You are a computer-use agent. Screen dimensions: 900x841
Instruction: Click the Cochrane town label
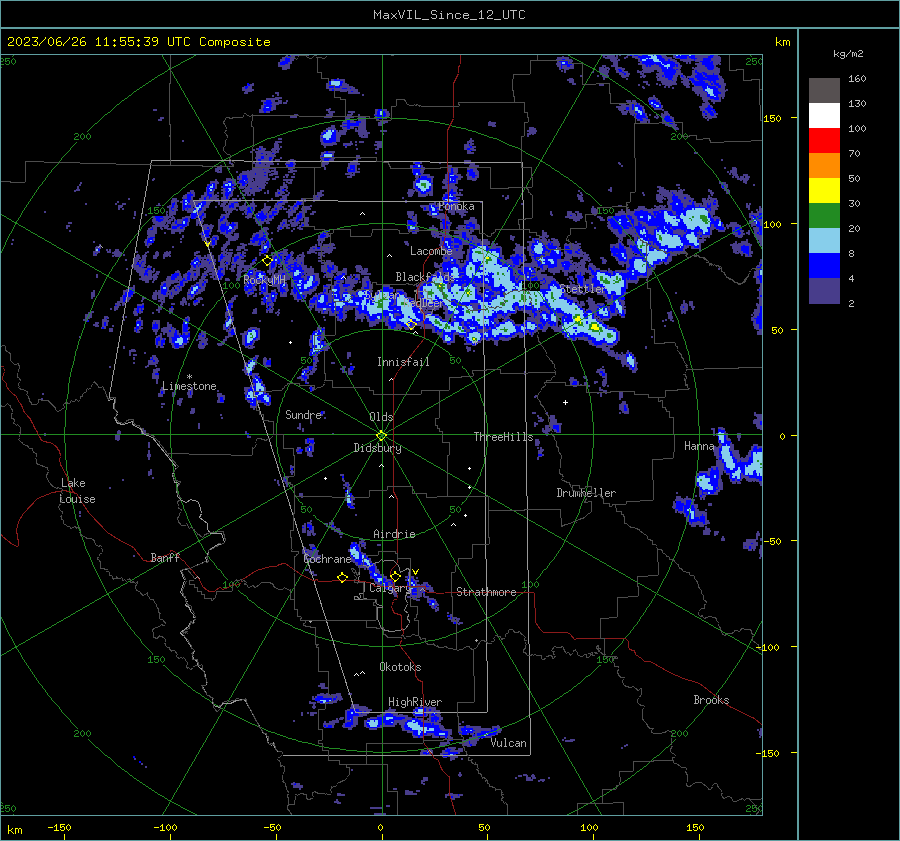327,559
